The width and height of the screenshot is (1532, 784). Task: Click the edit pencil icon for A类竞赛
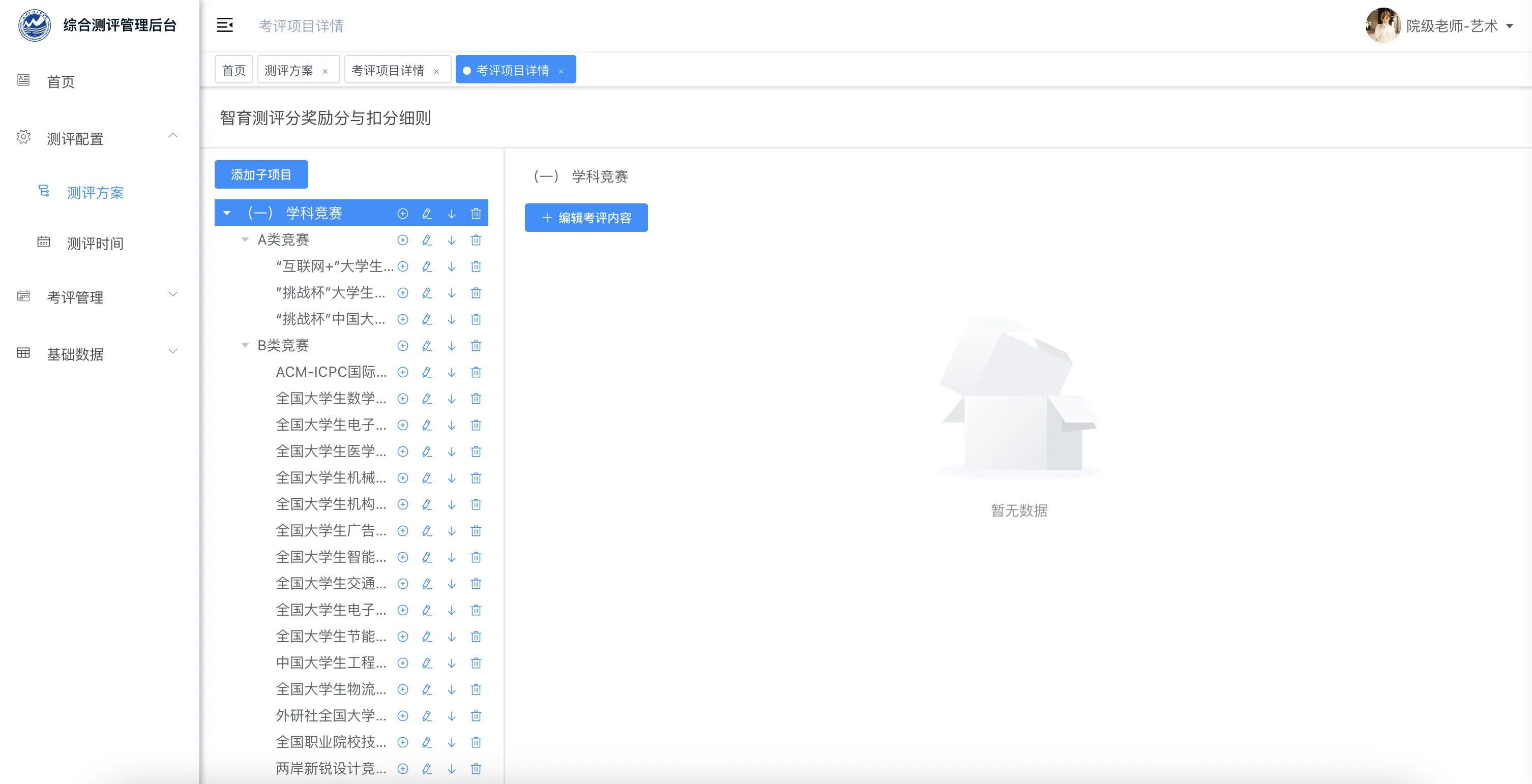tap(427, 240)
